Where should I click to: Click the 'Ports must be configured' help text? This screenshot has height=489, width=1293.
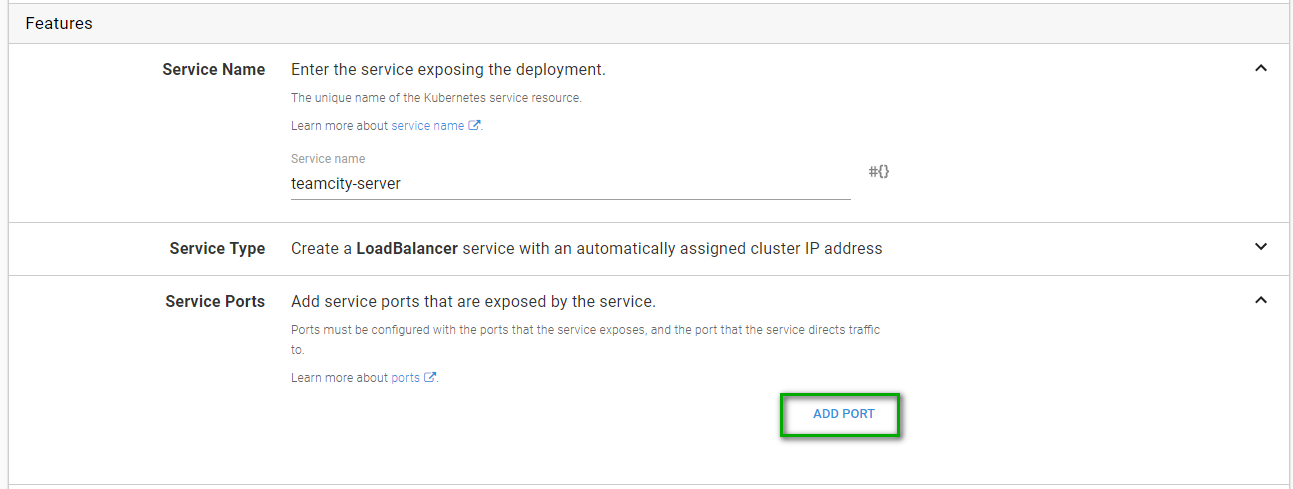click(x=585, y=330)
